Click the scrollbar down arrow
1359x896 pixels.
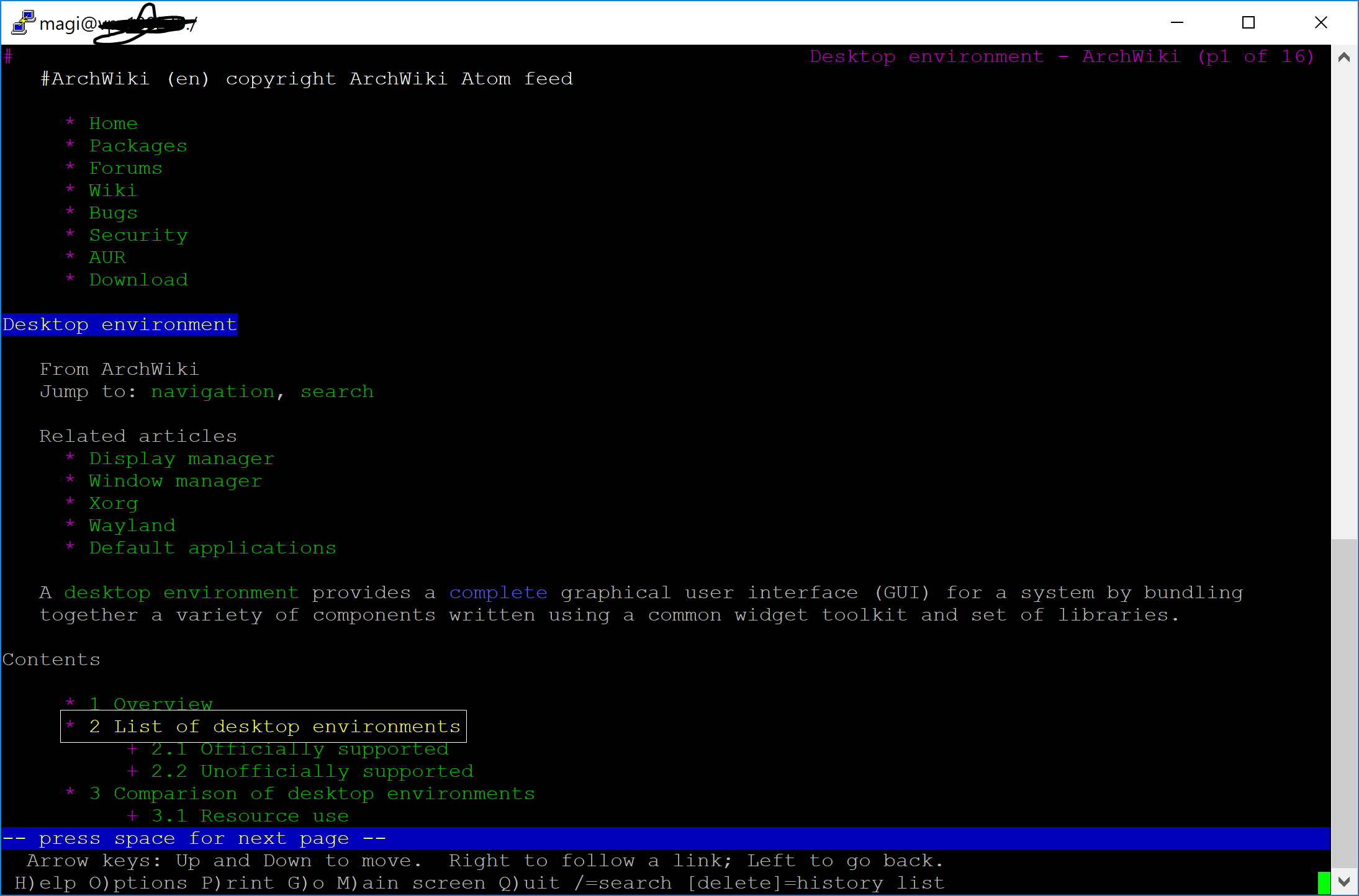click(1344, 882)
